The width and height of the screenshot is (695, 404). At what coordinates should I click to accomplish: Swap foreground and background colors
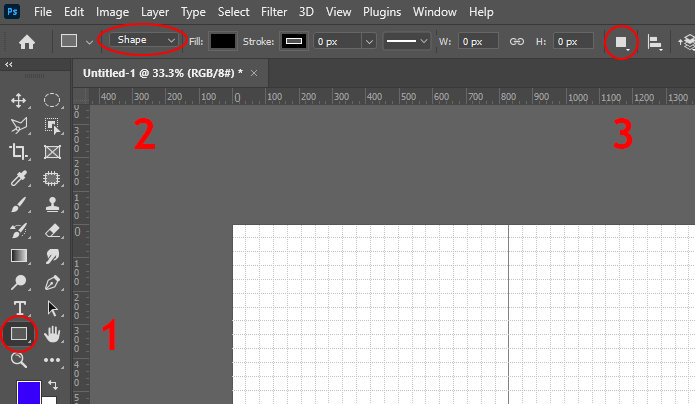coord(52,384)
